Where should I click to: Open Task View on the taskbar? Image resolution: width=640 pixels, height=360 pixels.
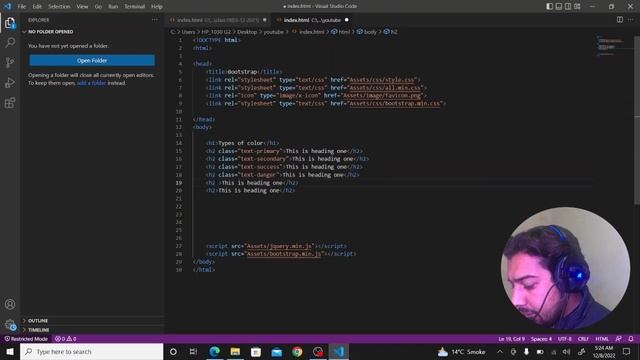coord(193,351)
